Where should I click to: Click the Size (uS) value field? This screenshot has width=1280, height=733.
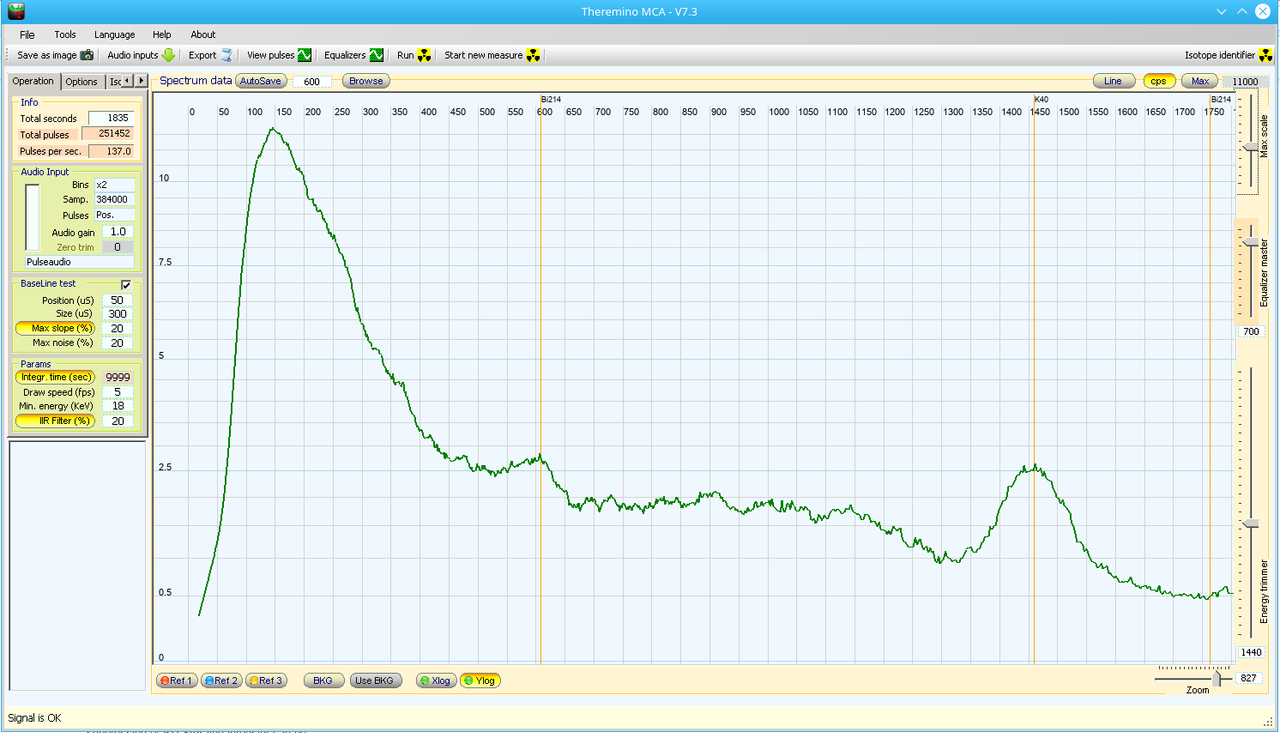coord(117,314)
